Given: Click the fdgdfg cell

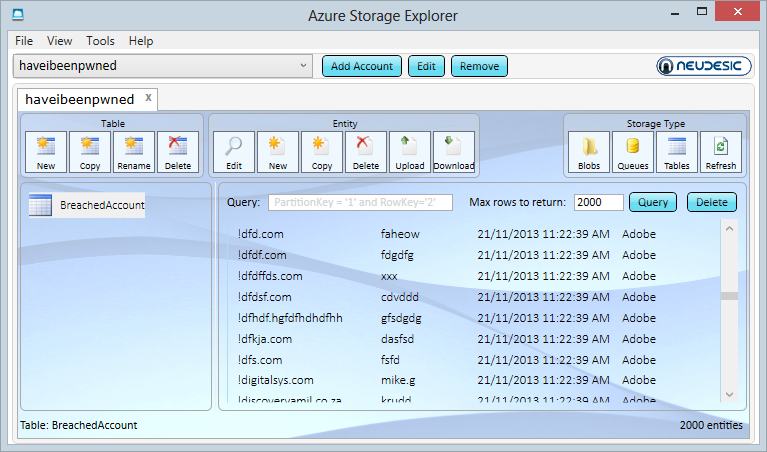Looking at the screenshot, I should click(397, 255).
